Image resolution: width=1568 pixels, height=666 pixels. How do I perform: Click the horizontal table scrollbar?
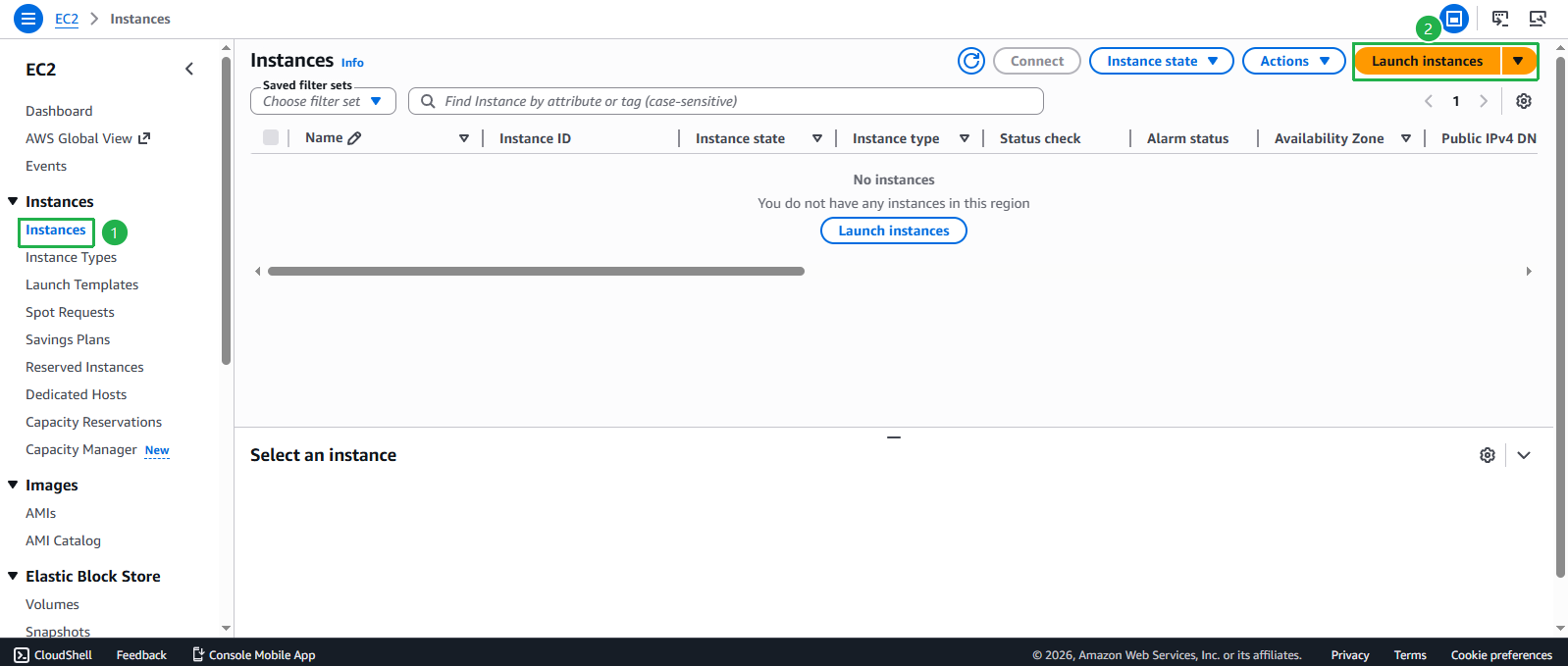536,271
